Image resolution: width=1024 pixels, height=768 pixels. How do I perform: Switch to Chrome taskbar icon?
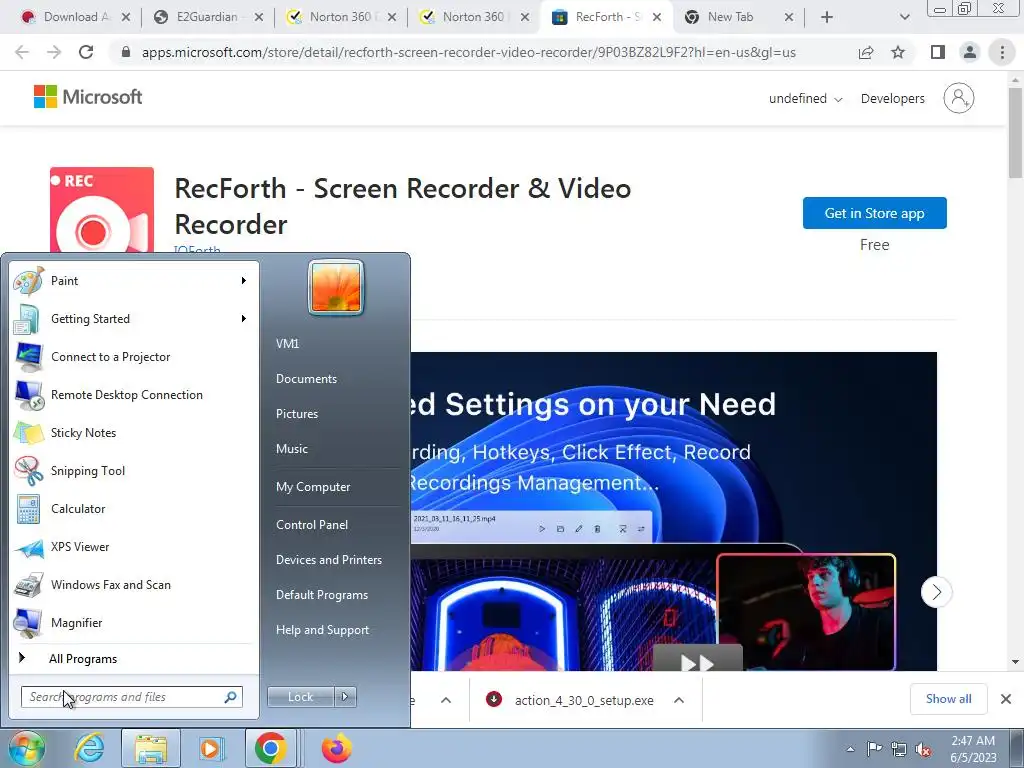click(270, 748)
